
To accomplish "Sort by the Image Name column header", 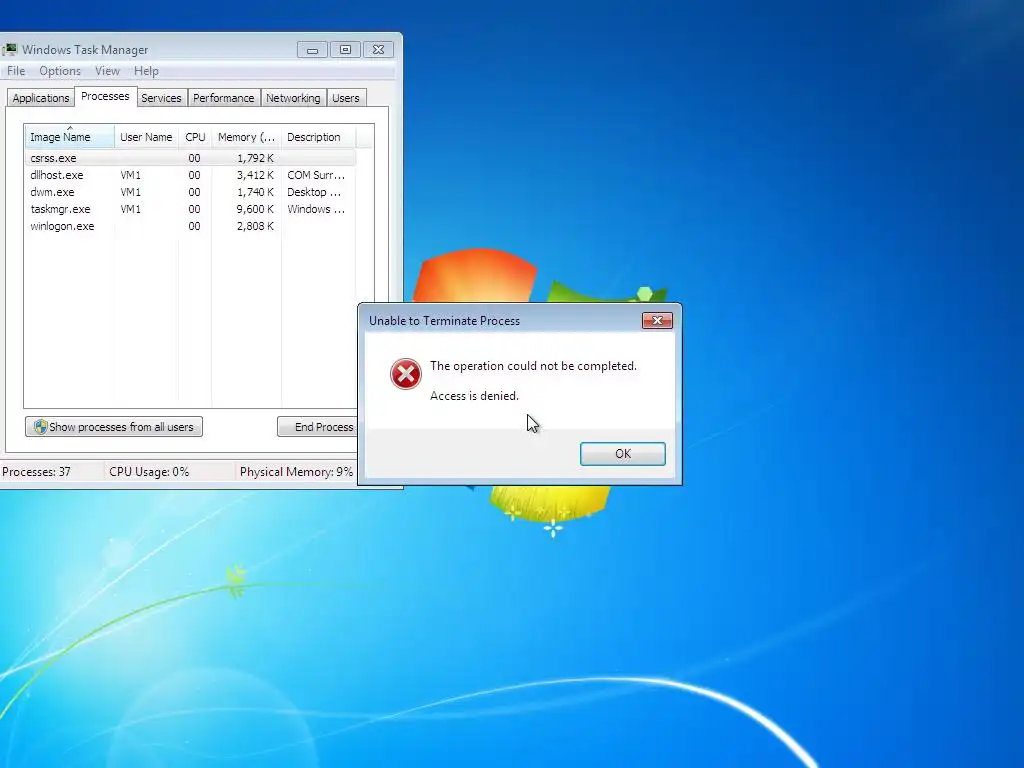I will point(70,137).
